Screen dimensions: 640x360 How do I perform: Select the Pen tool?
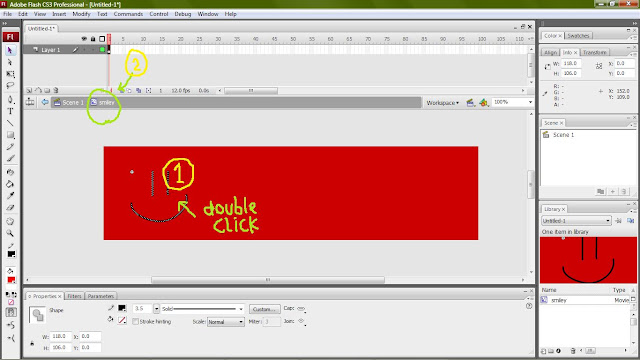coord(10,100)
